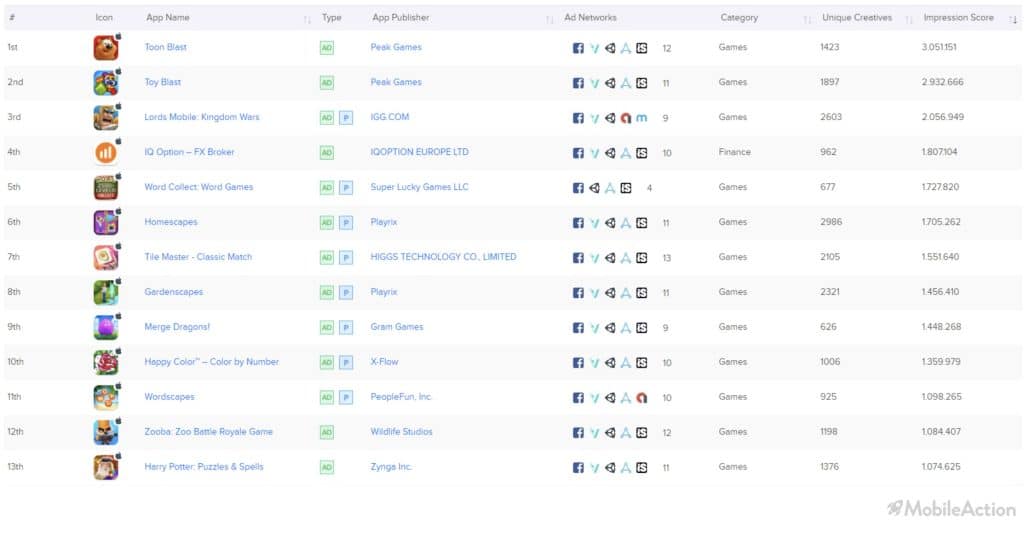The height and width of the screenshot is (537, 1024).
Task: Sort by App Name column arrows
Action: click(x=307, y=19)
